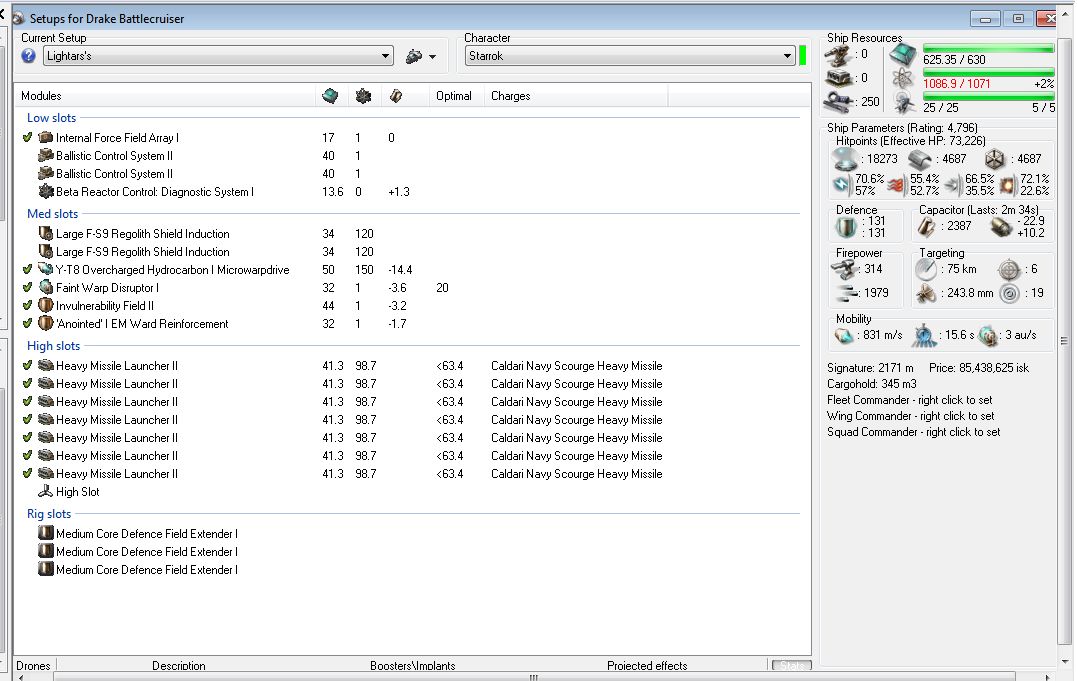
Task: Click the CPU column header icon
Action: [x=330, y=96]
